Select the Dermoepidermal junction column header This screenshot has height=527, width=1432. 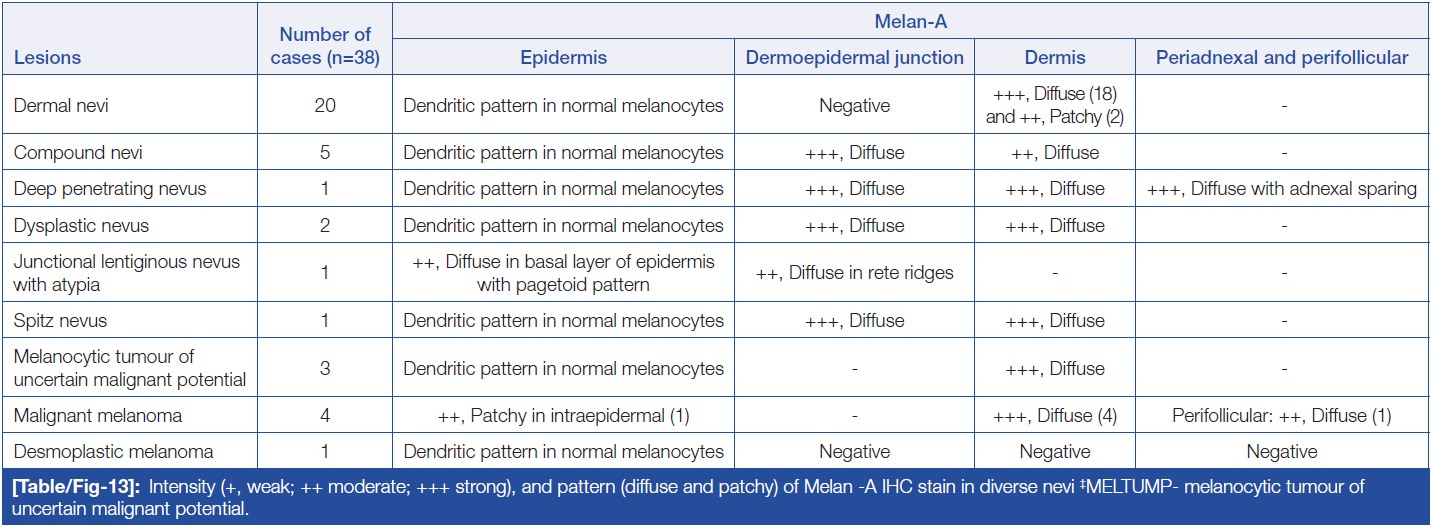855,57
